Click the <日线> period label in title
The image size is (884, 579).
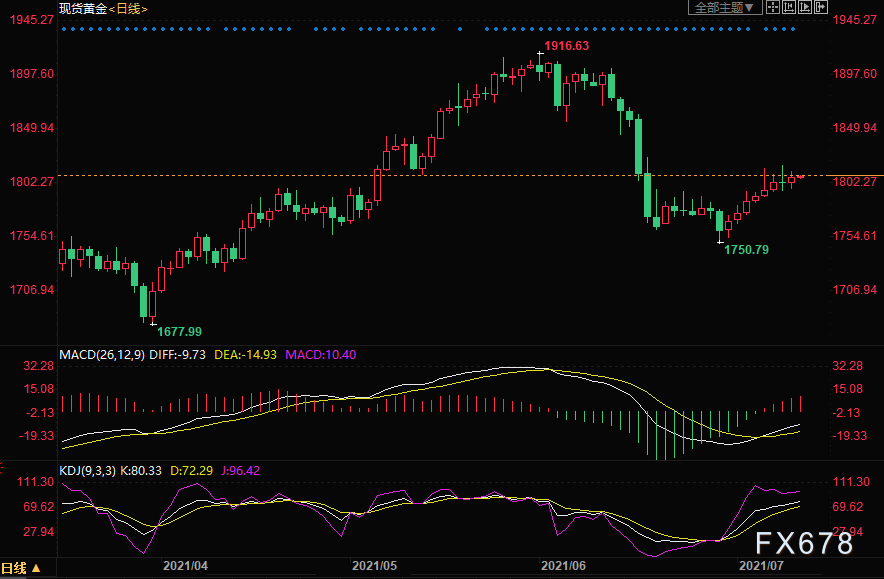pos(128,8)
